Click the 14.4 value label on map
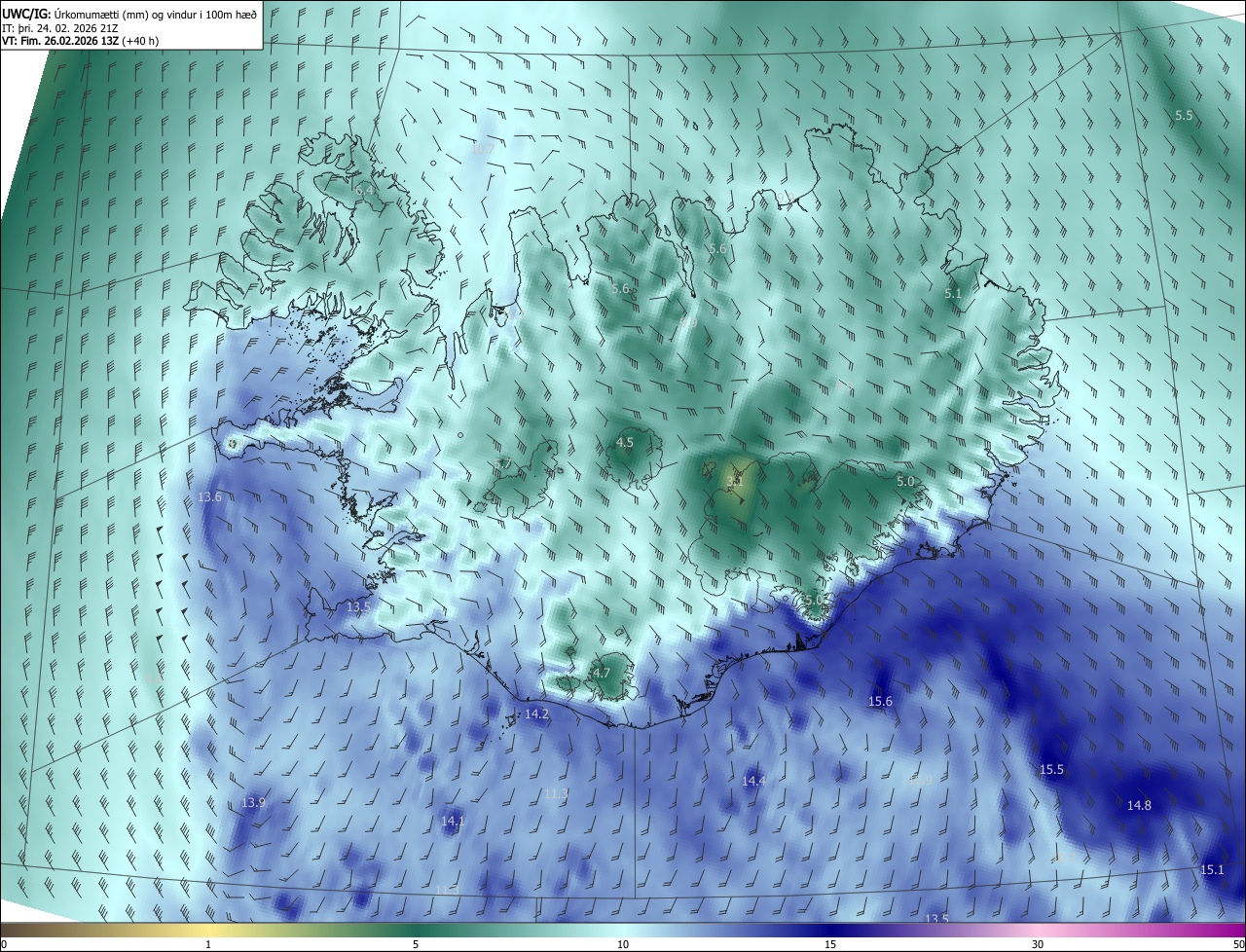 [x=753, y=781]
